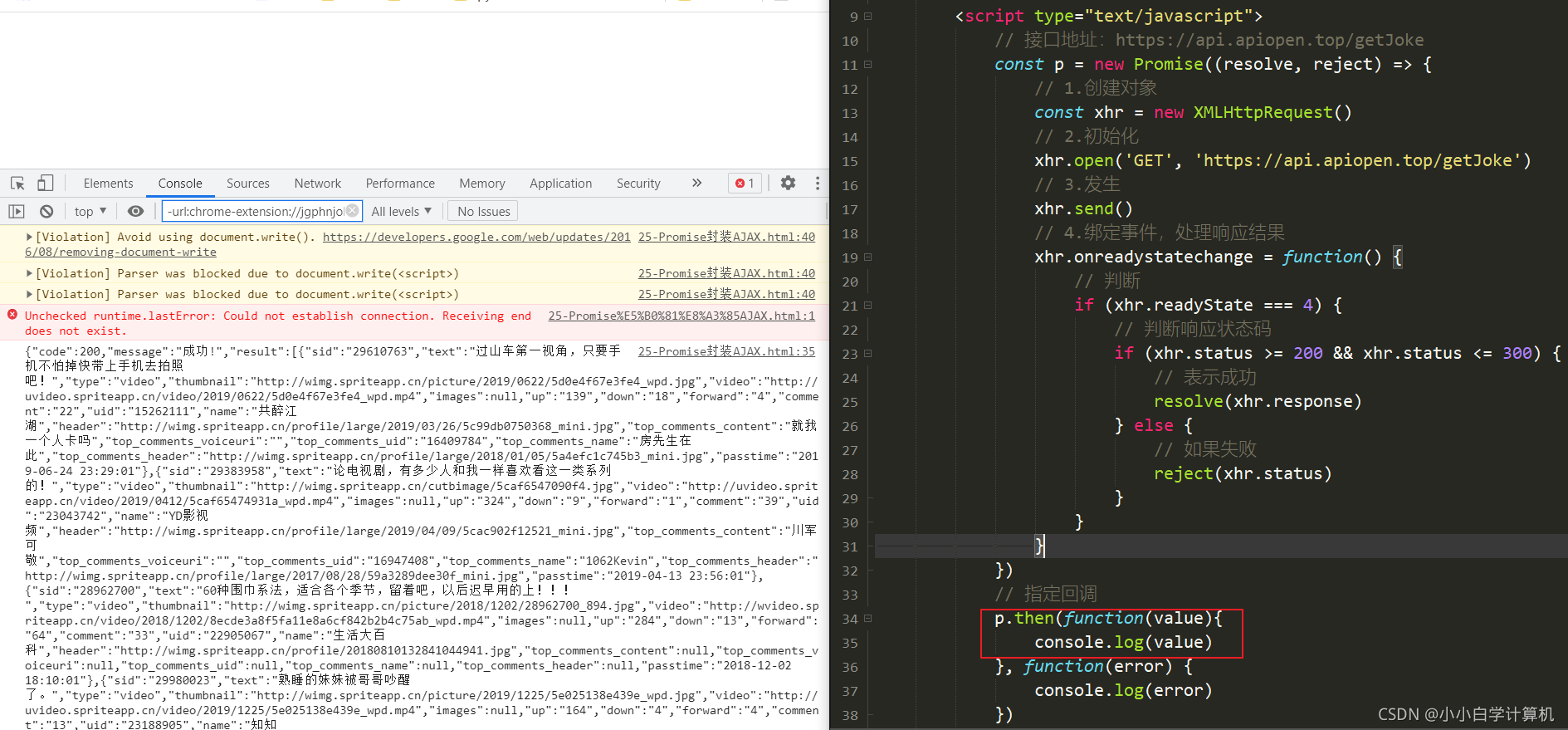
Task: Clear the console with ban icon
Action: pos(46,212)
